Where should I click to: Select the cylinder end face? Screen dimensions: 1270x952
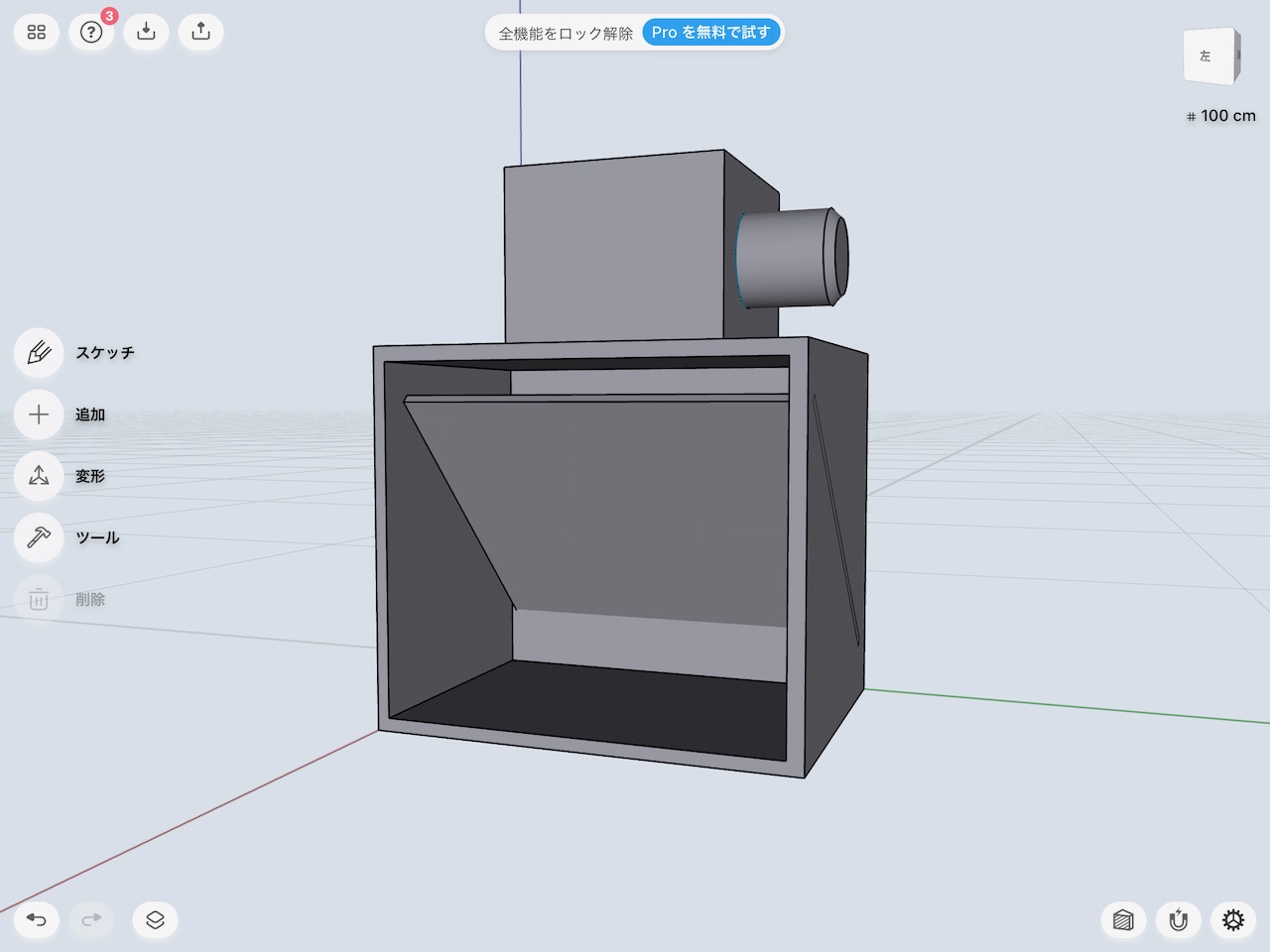pos(840,255)
